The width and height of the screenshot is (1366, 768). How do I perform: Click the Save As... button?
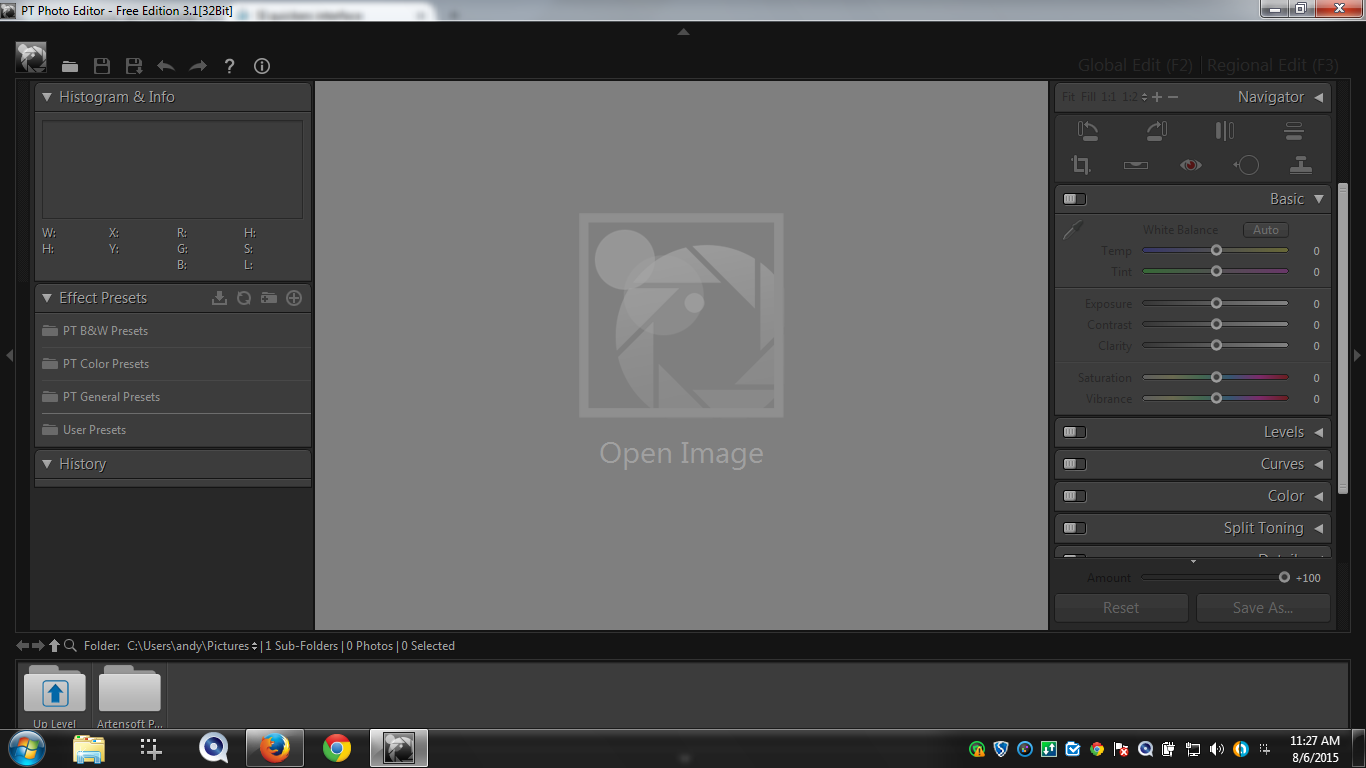click(1263, 608)
